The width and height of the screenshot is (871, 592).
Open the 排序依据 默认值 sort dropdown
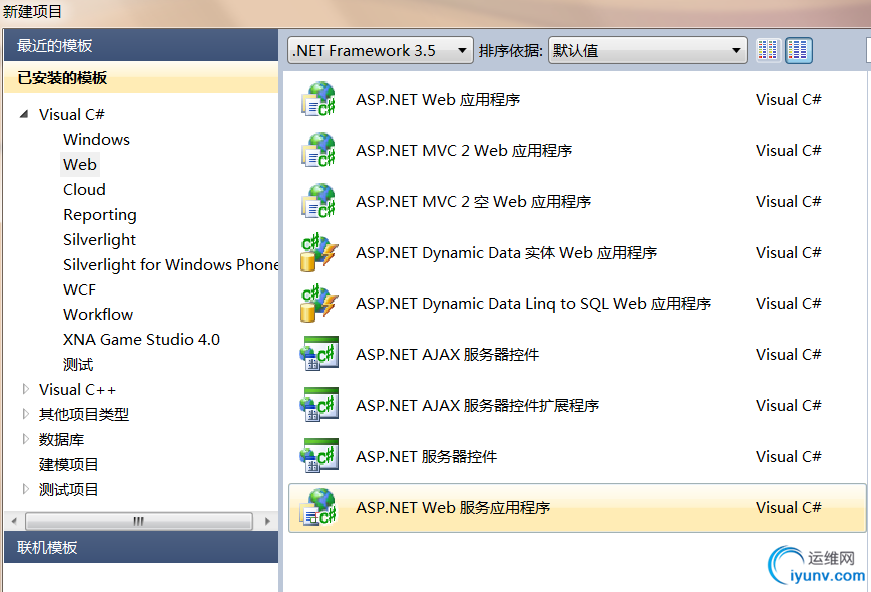click(648, 51)
